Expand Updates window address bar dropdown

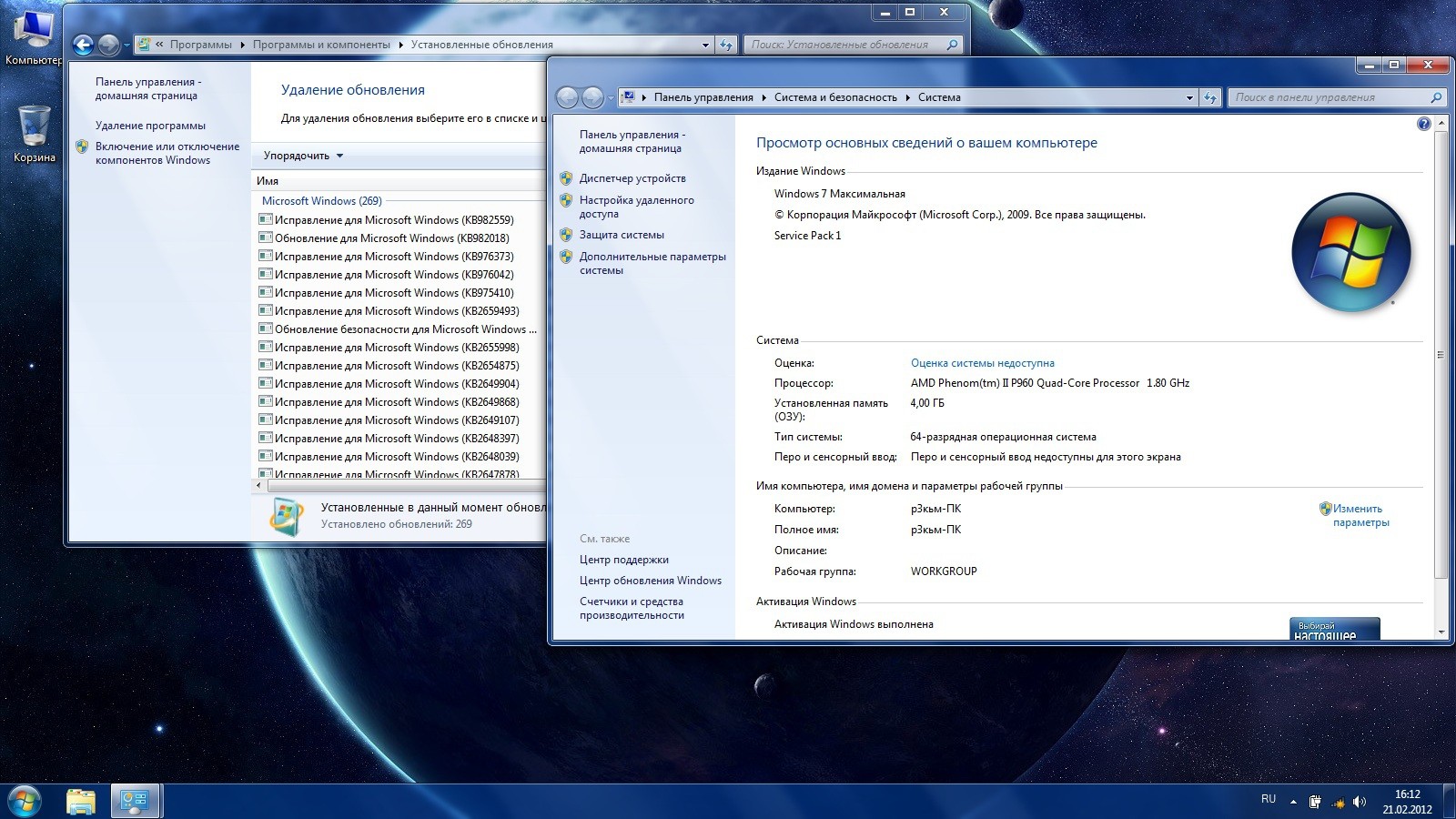pyautogui.click(x=705, y=45)
